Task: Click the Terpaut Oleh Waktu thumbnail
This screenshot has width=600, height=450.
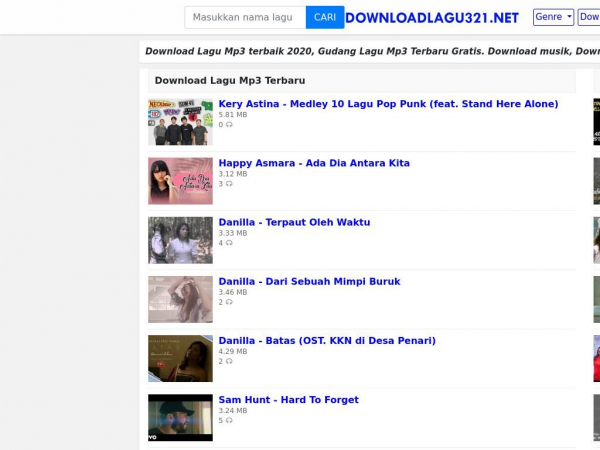Action: [x=180, y=240]
